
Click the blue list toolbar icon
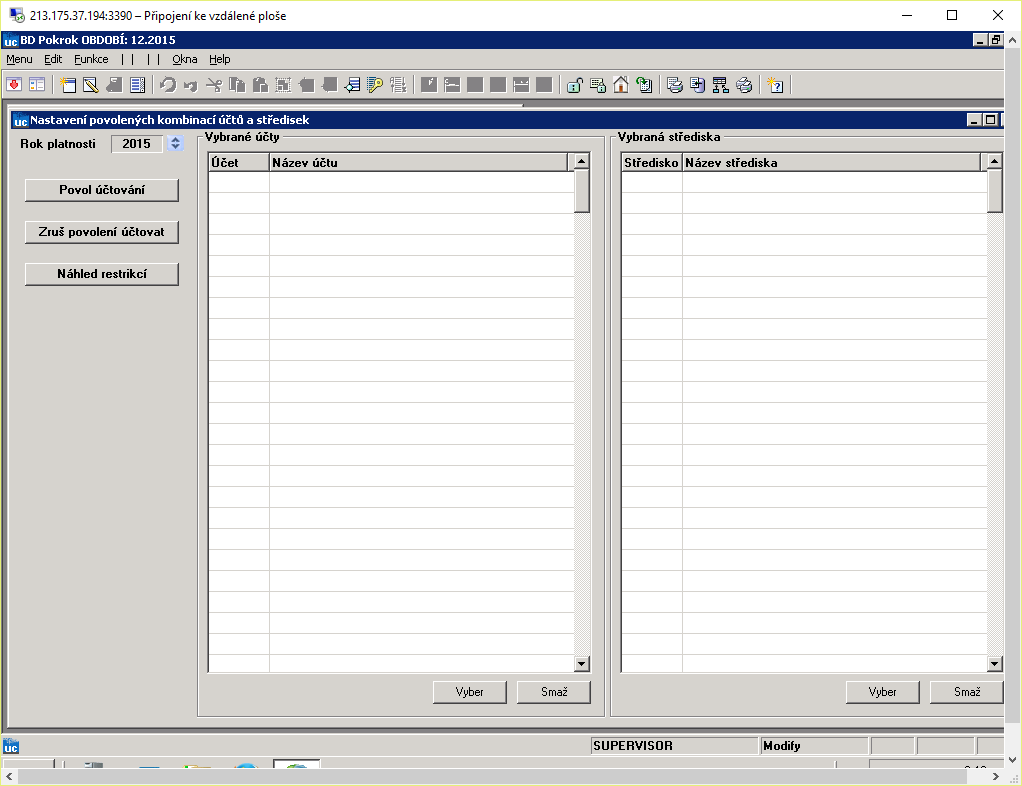138,85
